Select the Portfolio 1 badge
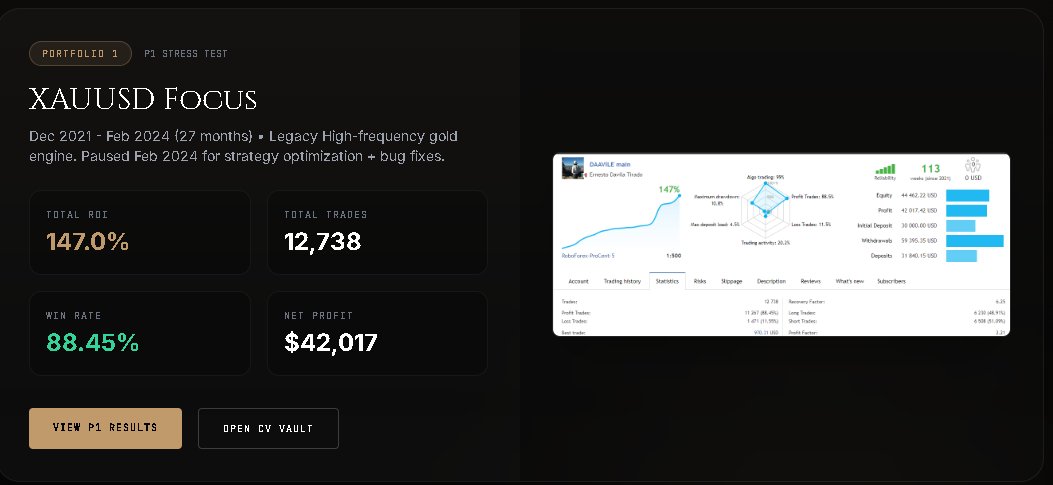 click(x=80, y=53)
